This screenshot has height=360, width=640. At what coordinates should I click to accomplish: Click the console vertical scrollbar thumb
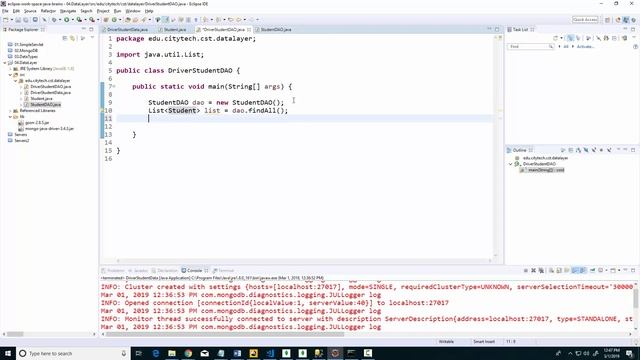[636, 300]
